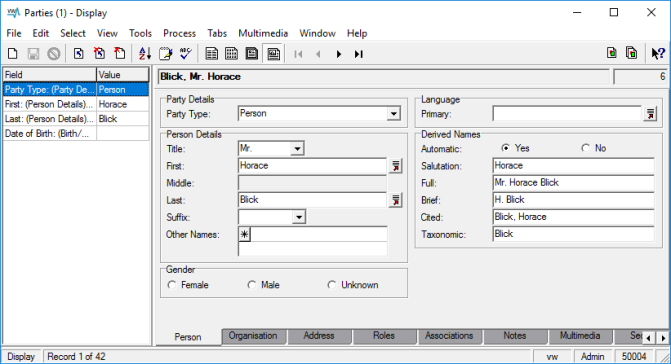The height and width of the screenshot is (364, 671).
Task: Switch to Page view icon
Action: (252, 54)
